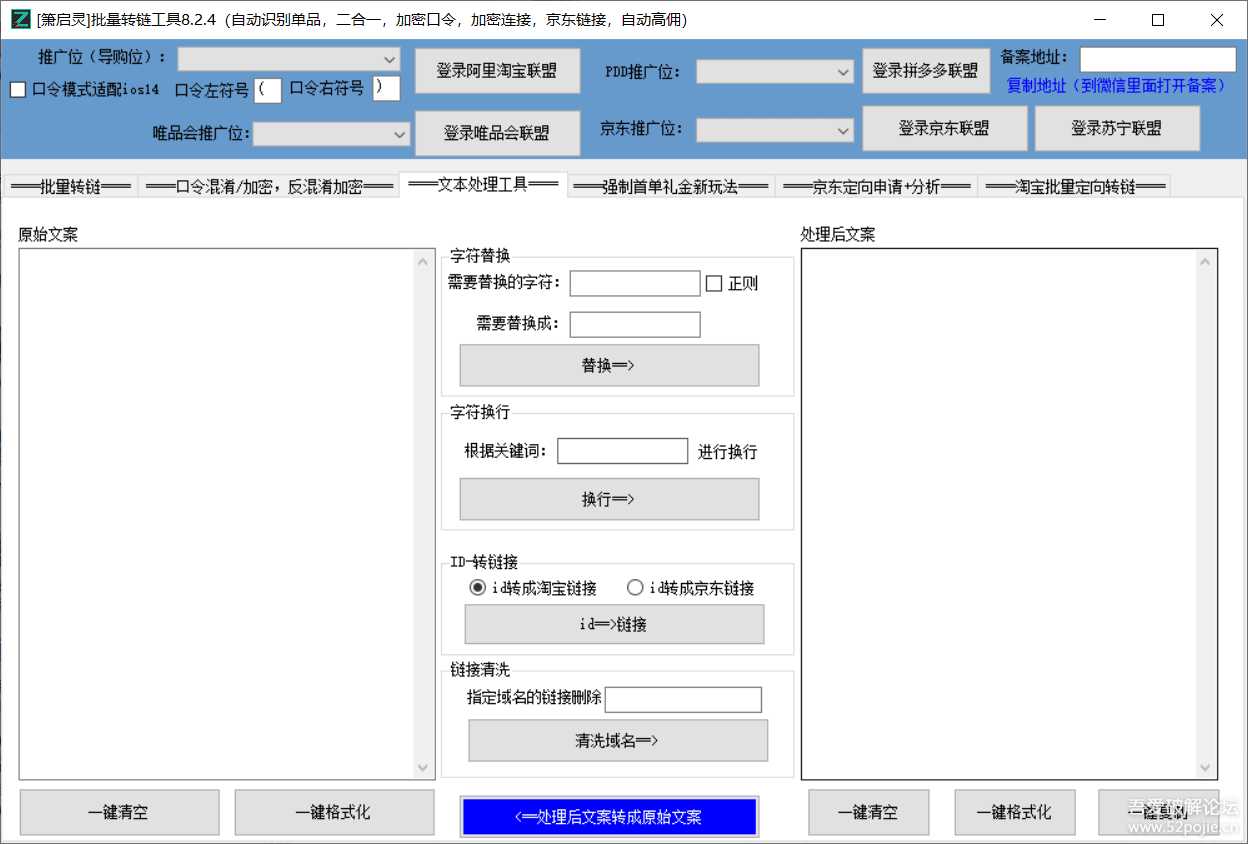Click the 备案地址 input field
Screen dimensions: 1248x844
1157,59
